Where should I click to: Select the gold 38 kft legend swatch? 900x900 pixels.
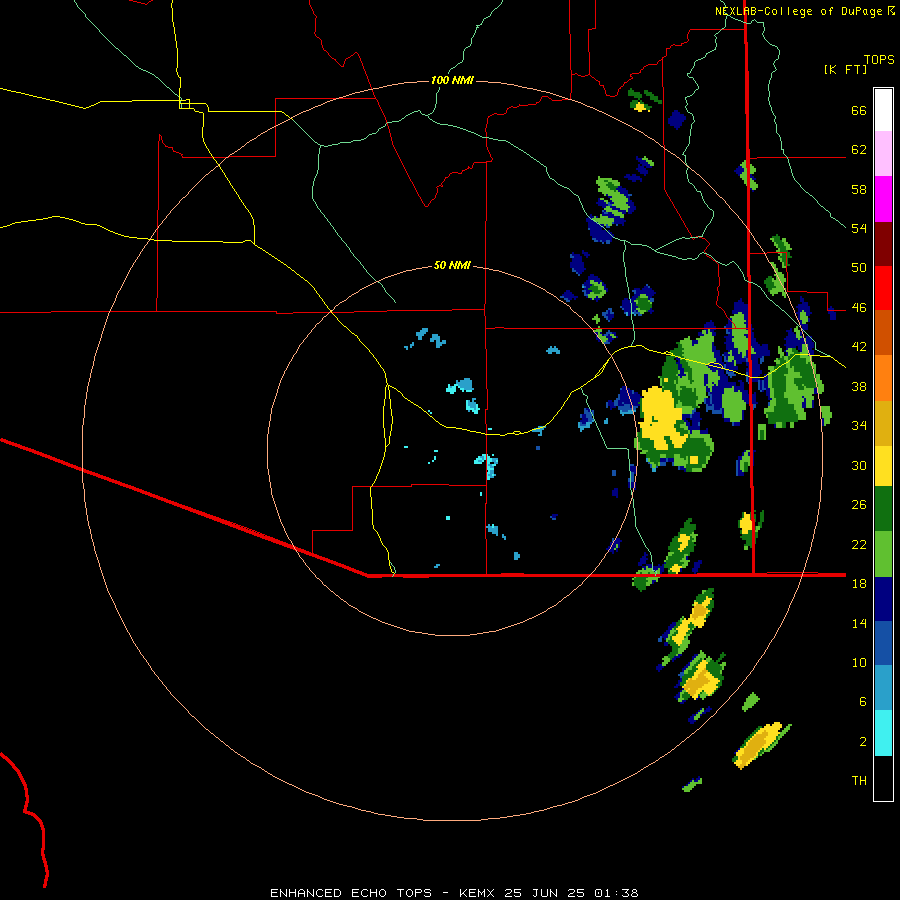[883, 423]
